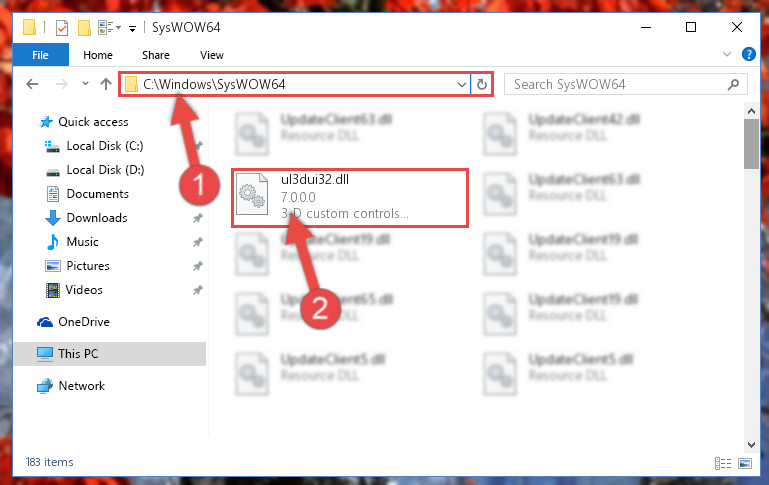Toggle the pin next to Music
The height and width of the screenshot is (485, 769).
coord(198,242)
